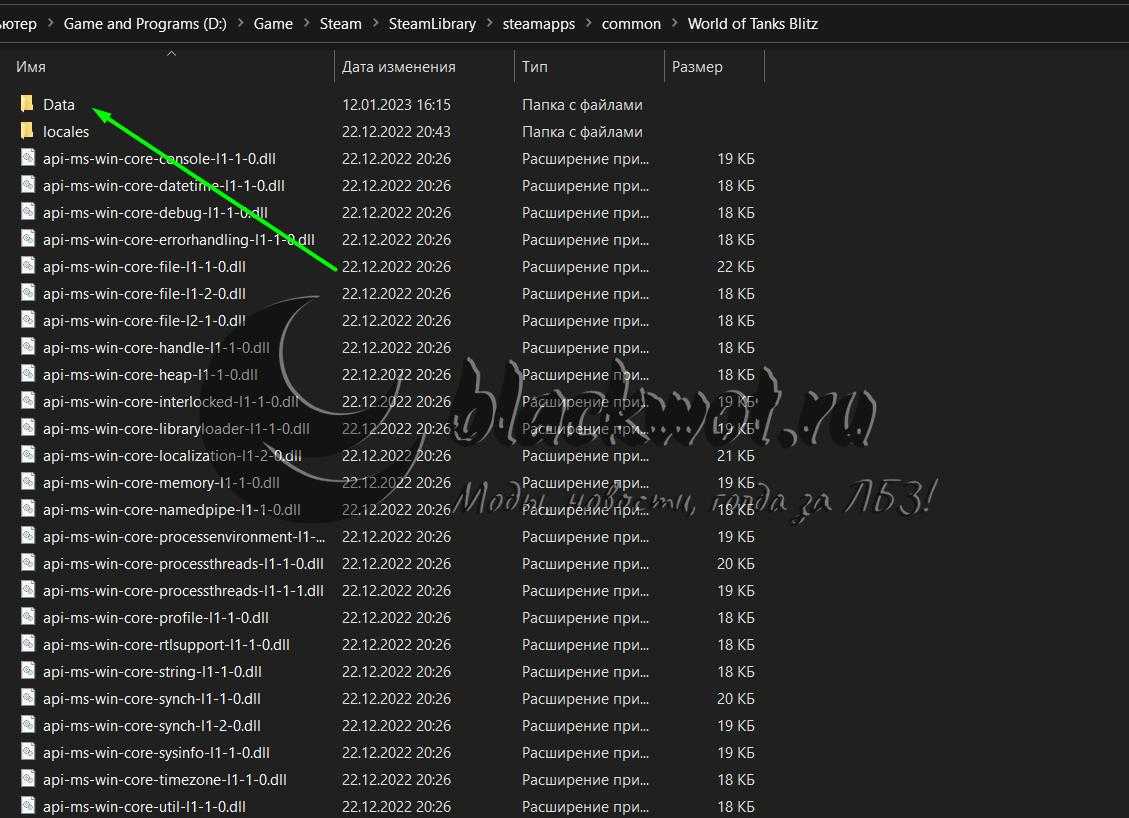
Task: Select the file name api-ms-win-core-timezone-l1-1-0.dll
Action: tap(165, 780)
